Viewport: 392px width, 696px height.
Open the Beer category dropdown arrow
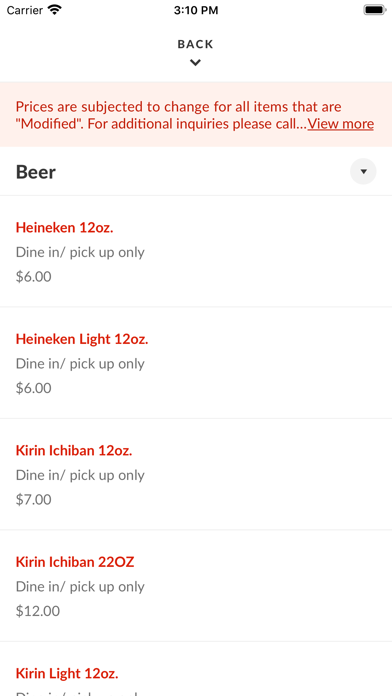(x=363, y=171)
